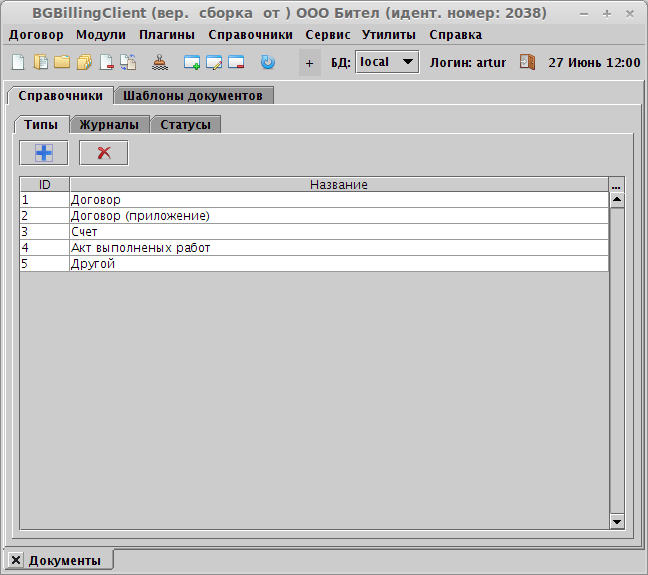Switch to Шаблоны документов tab
The height and width of the screenshot is (575, 648).
point(193,96)
